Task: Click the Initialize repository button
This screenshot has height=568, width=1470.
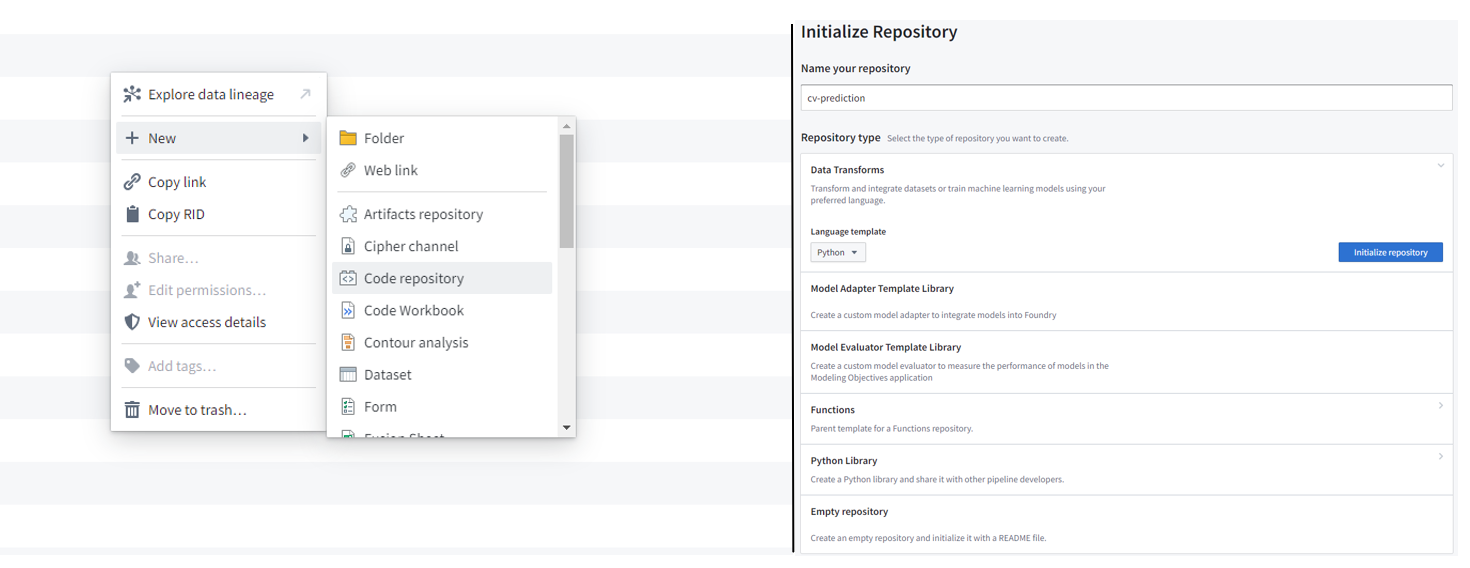Action: pyautogui.click(x=1390, y=252)
